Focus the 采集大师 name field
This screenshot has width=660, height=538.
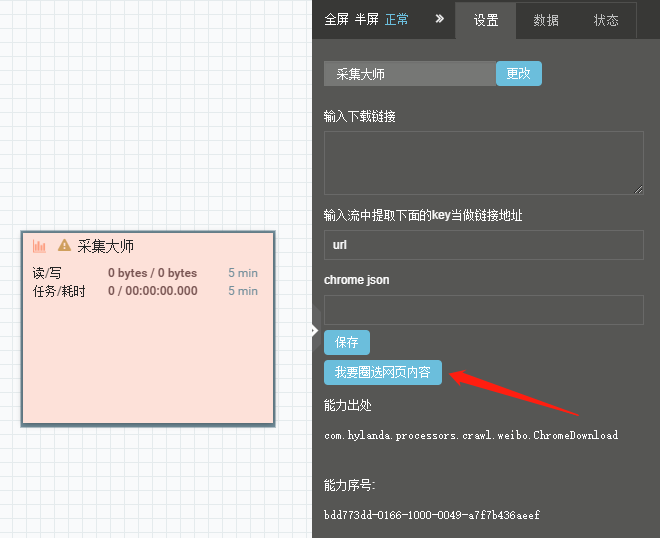(410, 74)
